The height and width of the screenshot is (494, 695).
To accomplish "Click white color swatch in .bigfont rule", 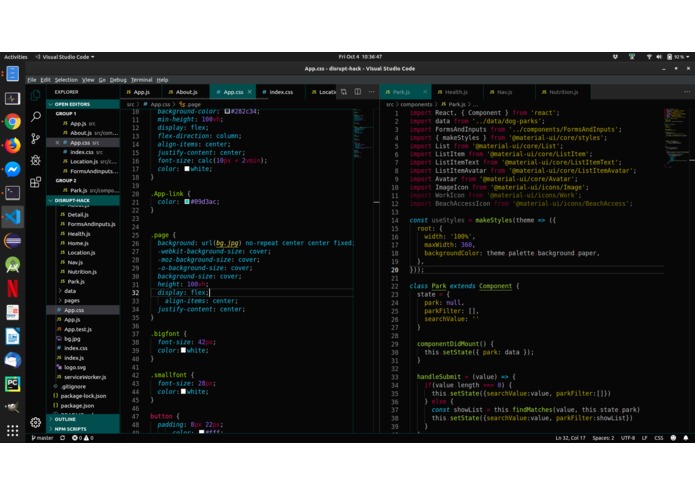I will tap(183, 350).
